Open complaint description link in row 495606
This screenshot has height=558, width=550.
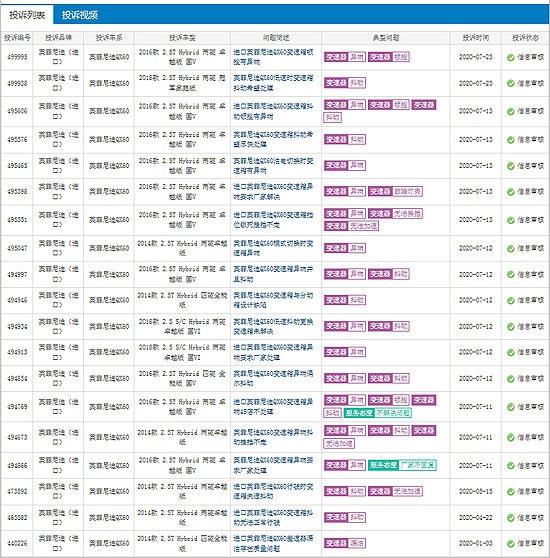pyautogui.click(x=273, y=111)
